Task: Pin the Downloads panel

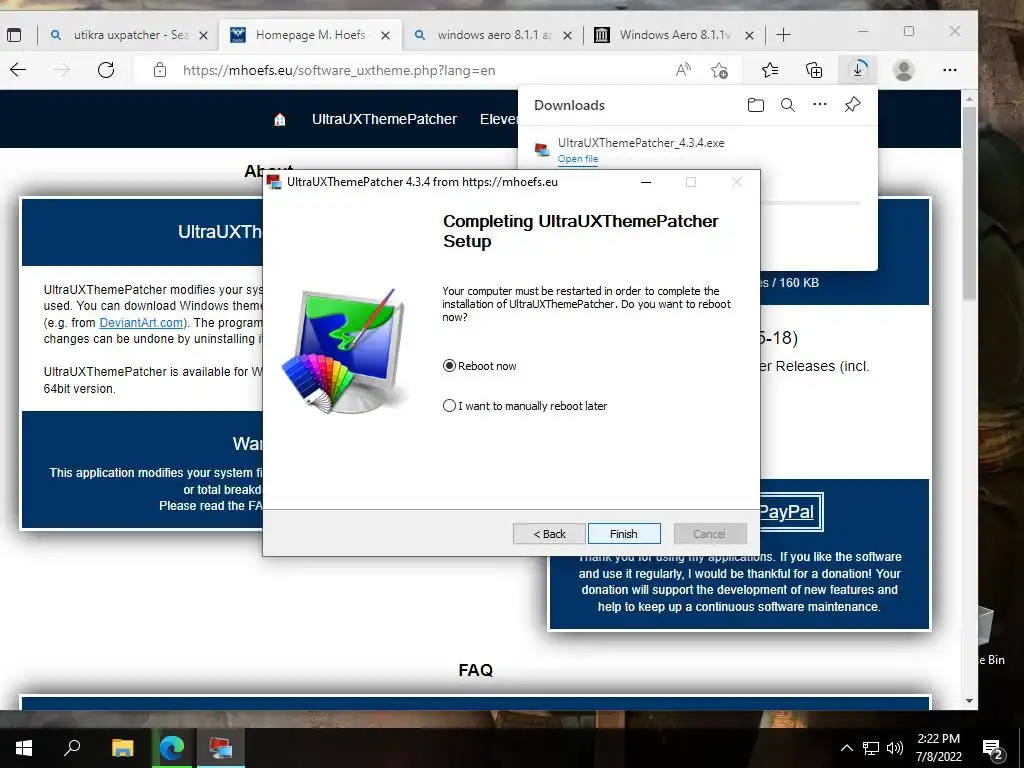Action: 852,104
